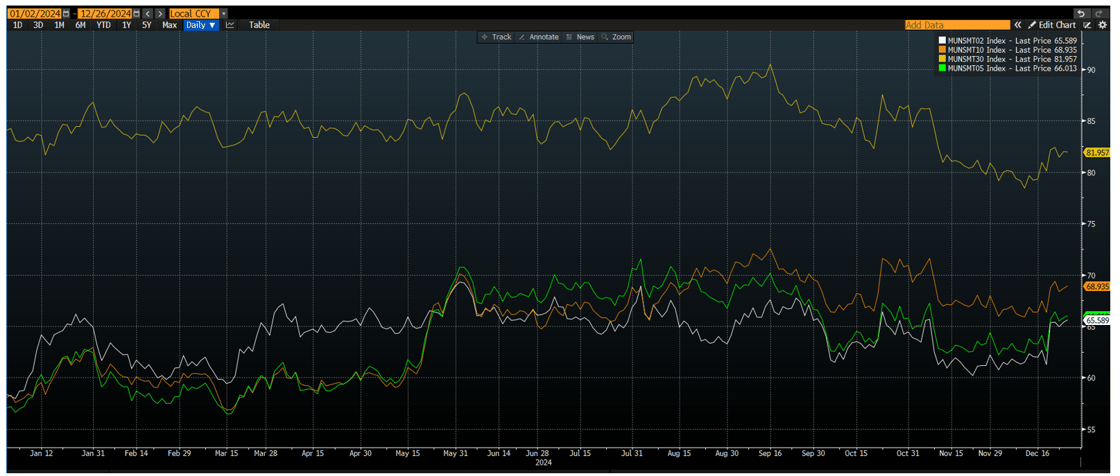Image resolution: width=1120 pixels, height=476 pixels.
Task: Select the Max range
Action: (x=169, y=25)
